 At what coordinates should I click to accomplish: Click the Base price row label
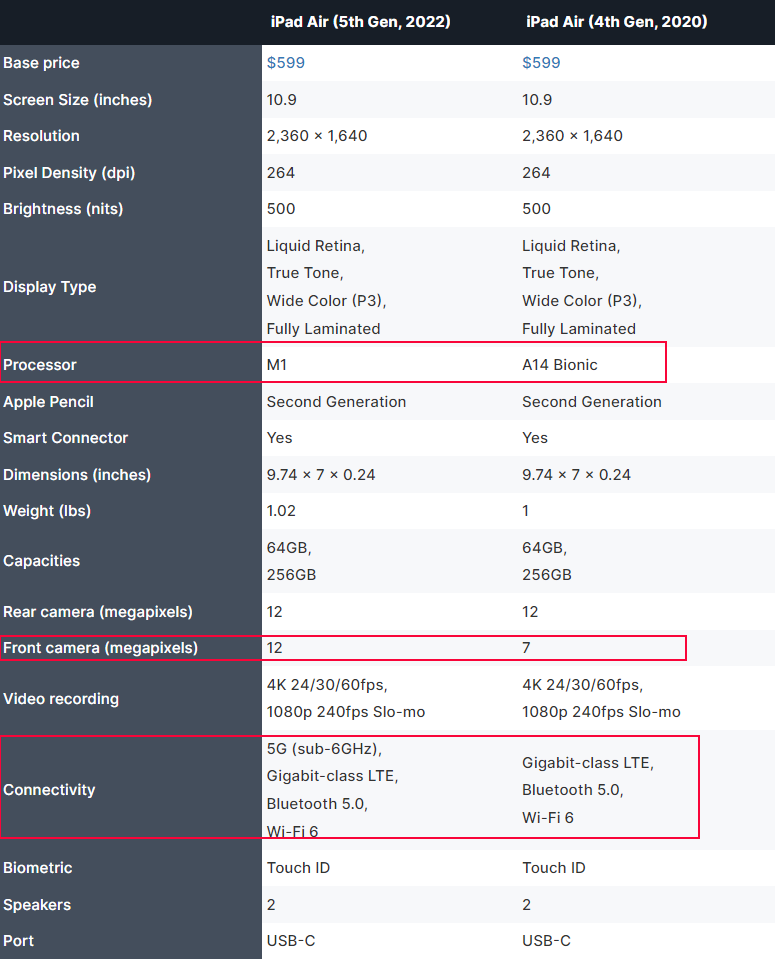coord(41,63)
